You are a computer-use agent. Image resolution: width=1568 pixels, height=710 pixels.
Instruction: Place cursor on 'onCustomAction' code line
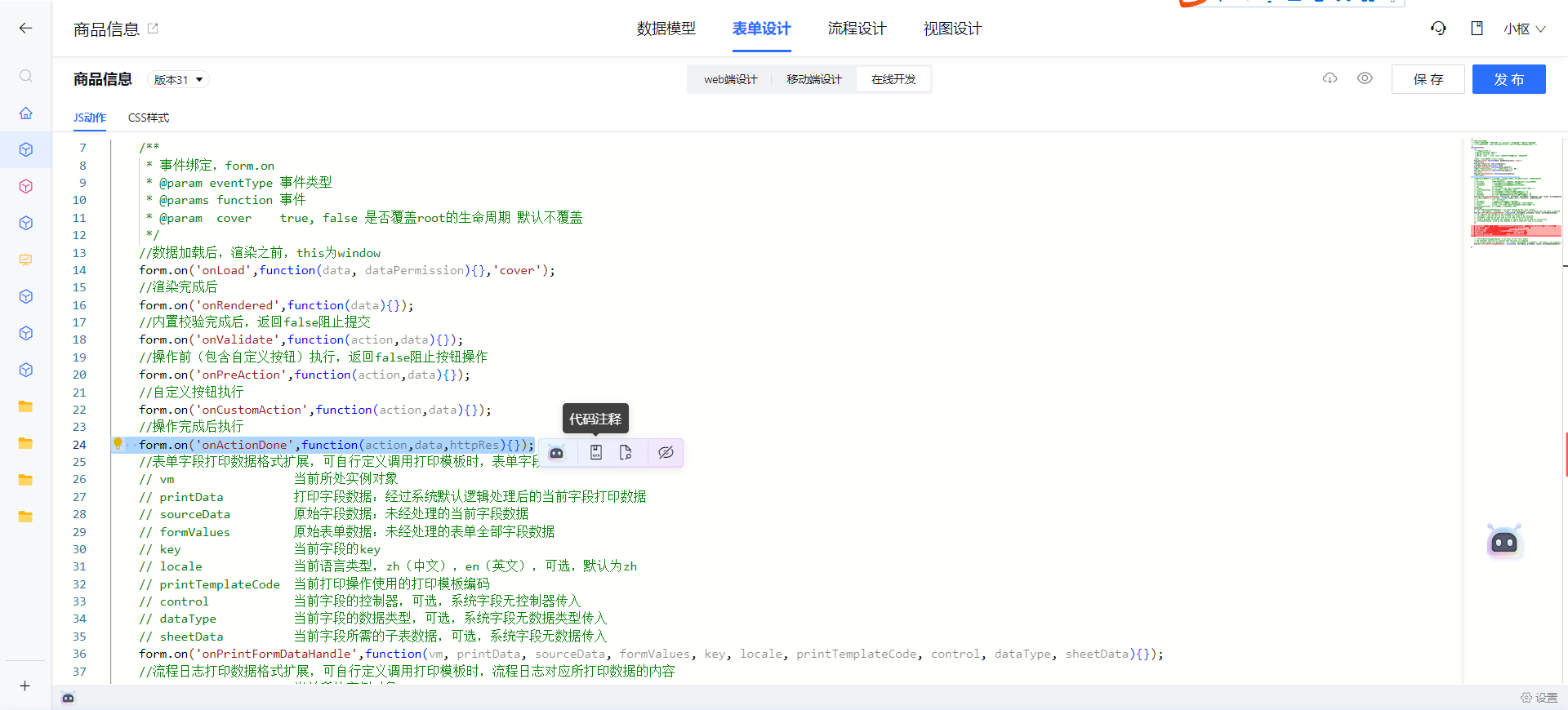315,410
